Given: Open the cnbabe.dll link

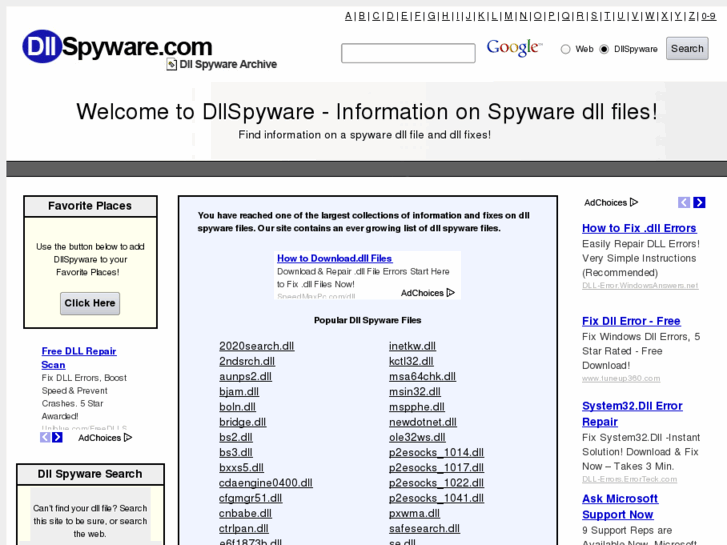Looking at the screenshot, I should [x=245, y=513].
